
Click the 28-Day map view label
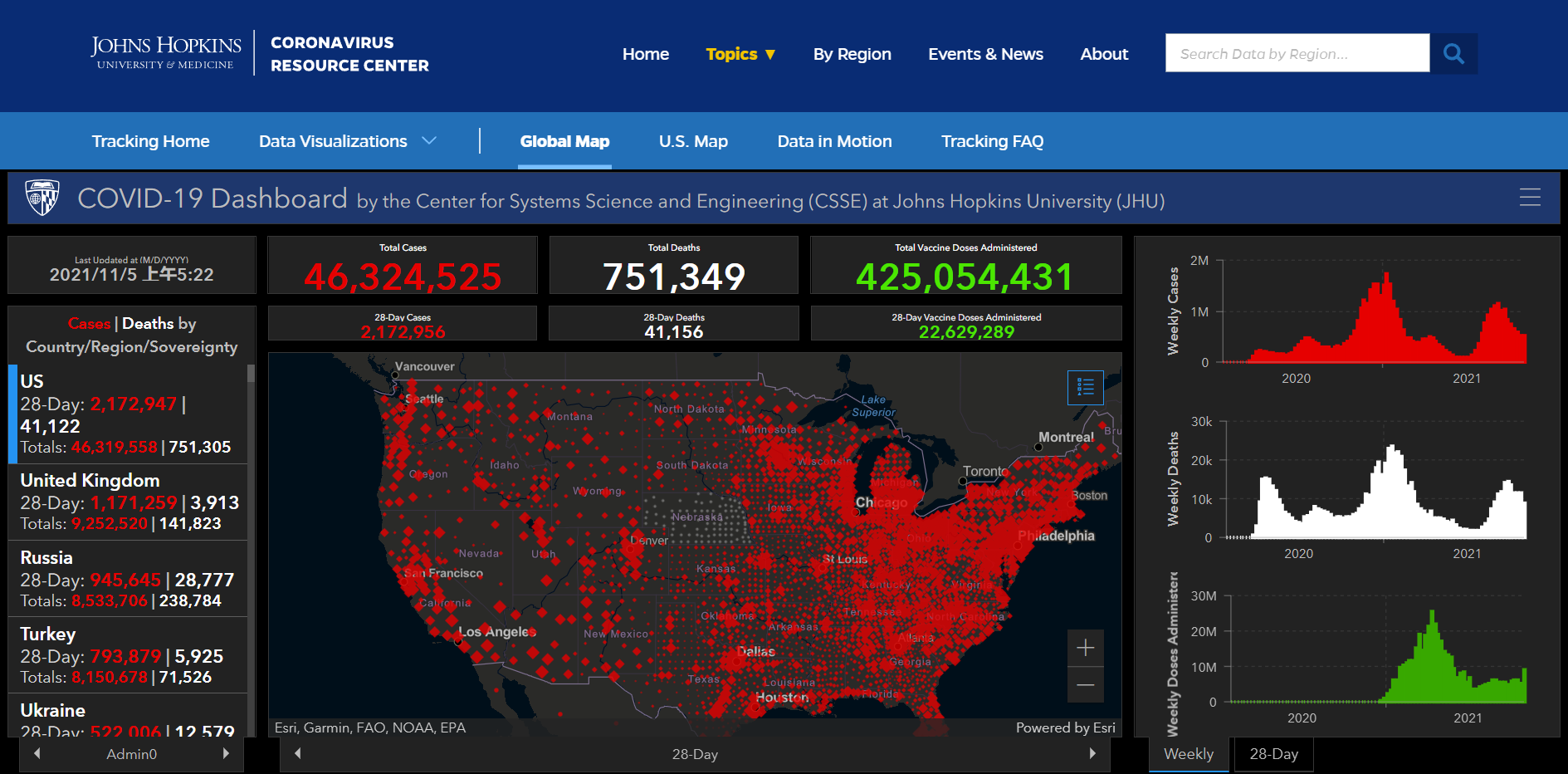click(x=695, y=754)
